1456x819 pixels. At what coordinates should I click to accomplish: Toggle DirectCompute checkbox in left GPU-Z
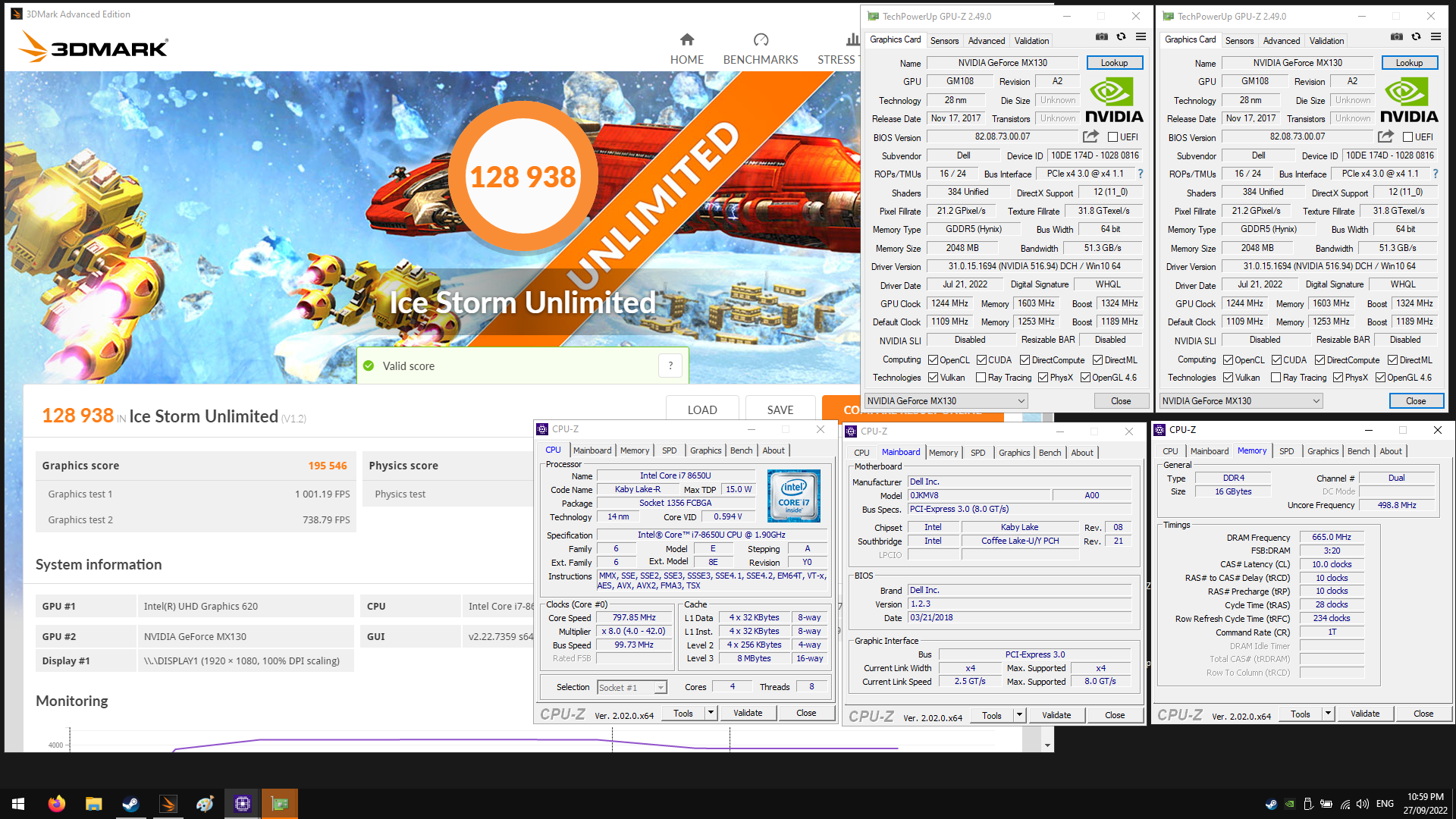(x=1025, y=360)
